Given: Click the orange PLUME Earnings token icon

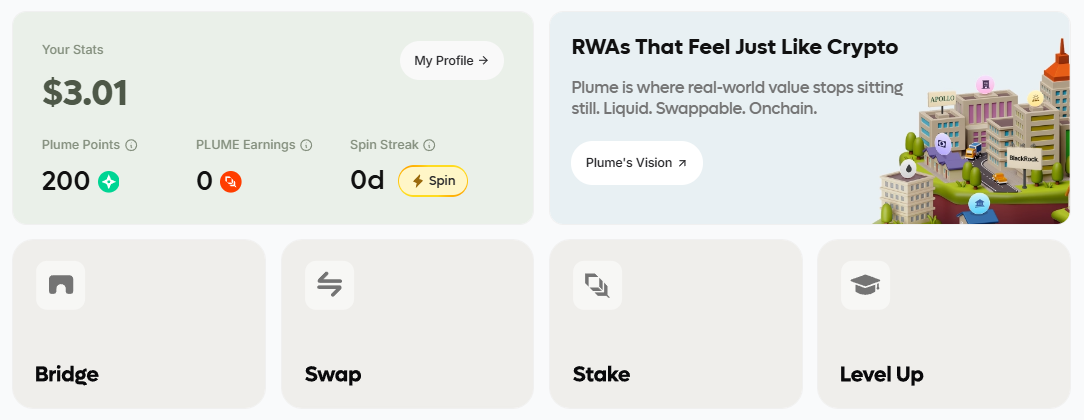Looking at the screenshot, I should click(231, 182).
